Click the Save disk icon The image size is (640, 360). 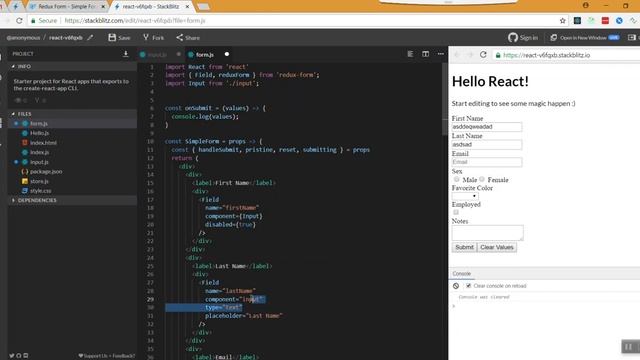(x=112, y=38)
